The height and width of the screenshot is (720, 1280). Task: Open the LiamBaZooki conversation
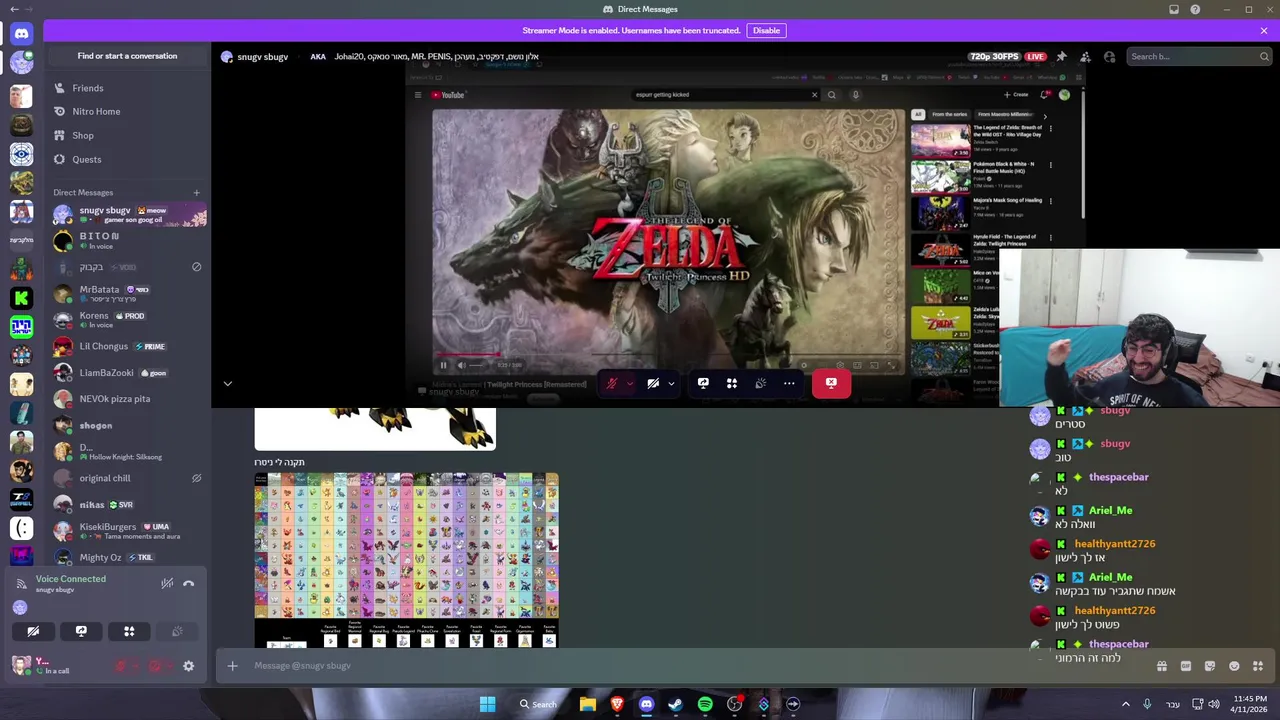click(127, 372)
